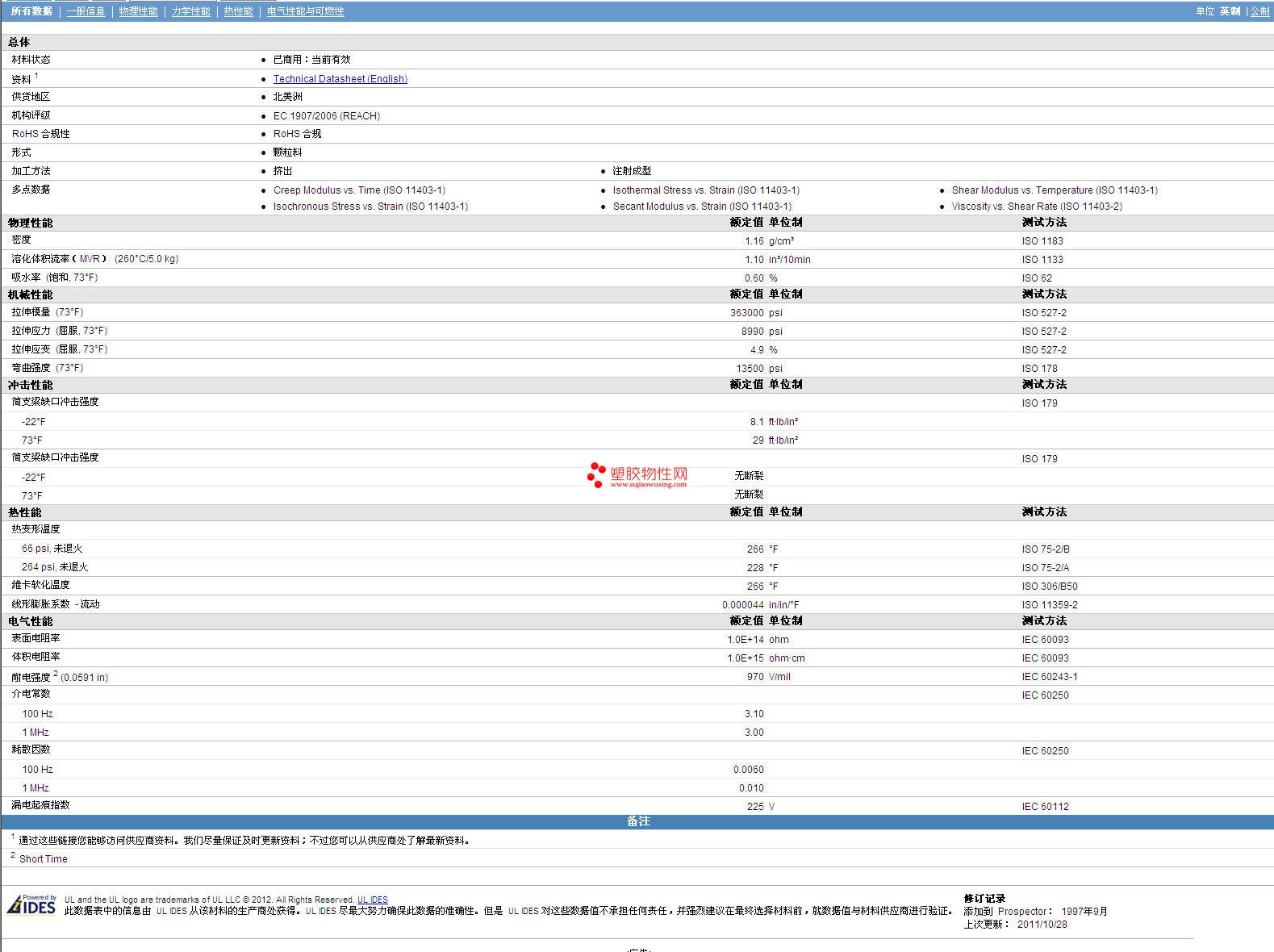Show the 电气性能与可燃性 tab

(305, 11)
